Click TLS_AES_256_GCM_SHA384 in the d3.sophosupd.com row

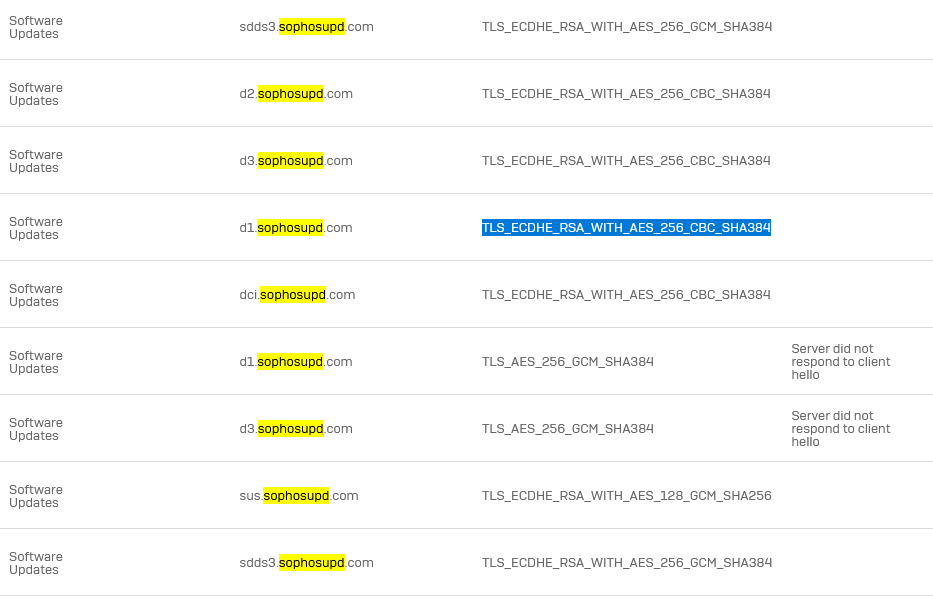(568, 429)
